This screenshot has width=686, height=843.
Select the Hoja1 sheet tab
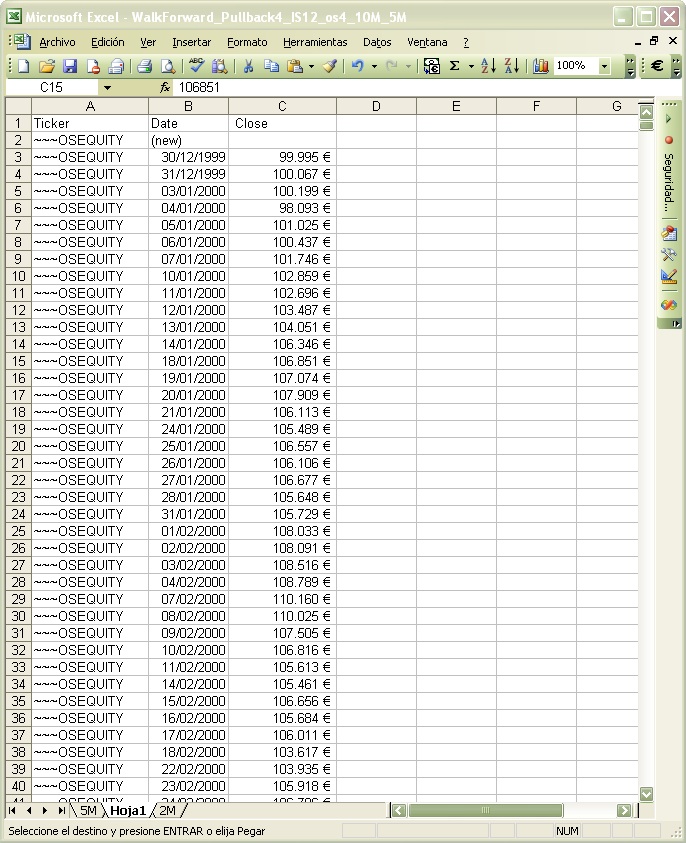tap(128, 810)
